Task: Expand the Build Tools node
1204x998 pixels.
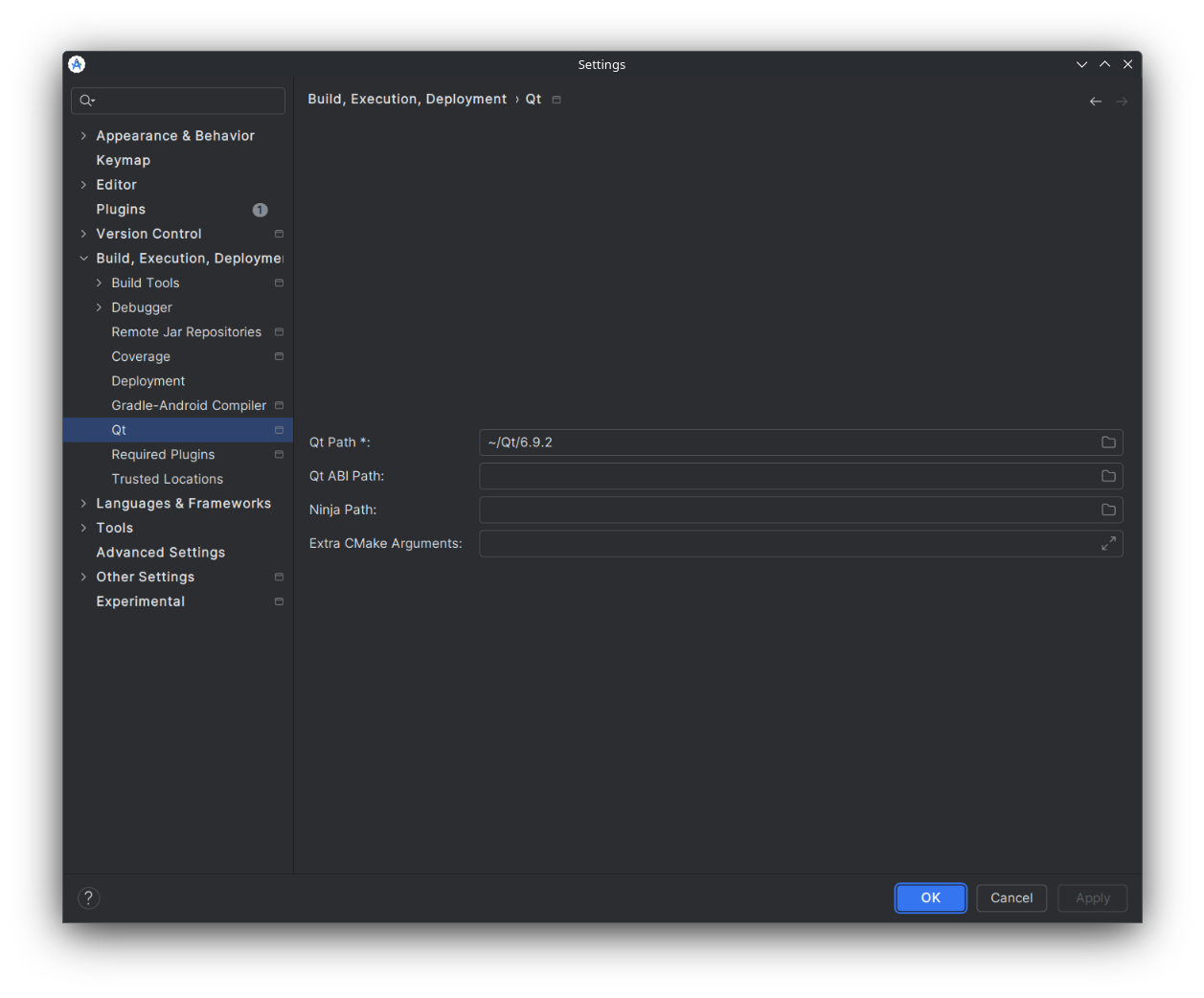Action: pyautogui.click(x=98, y=283)
